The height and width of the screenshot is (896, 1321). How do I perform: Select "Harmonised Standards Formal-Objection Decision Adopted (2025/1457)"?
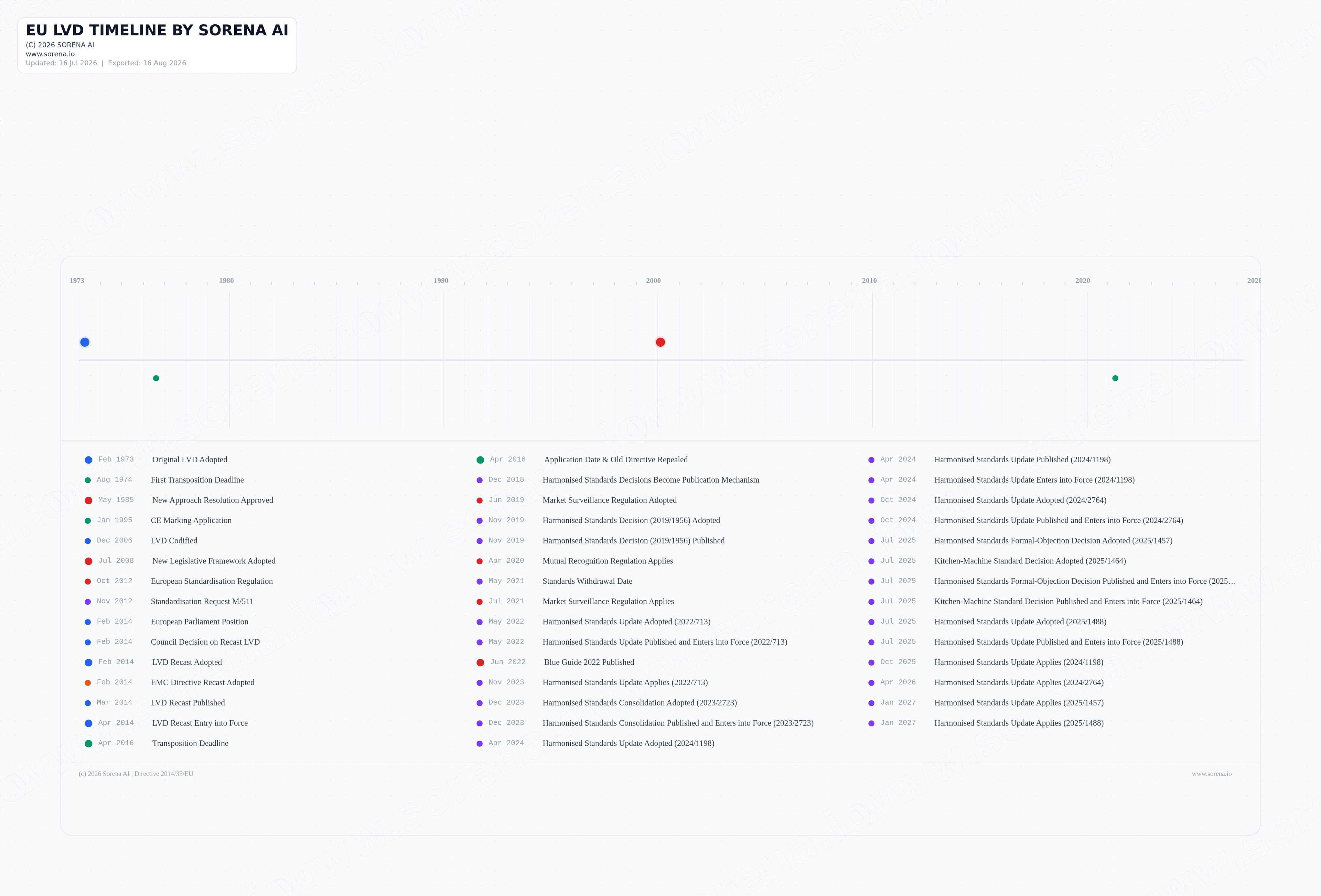[1053, 541]
